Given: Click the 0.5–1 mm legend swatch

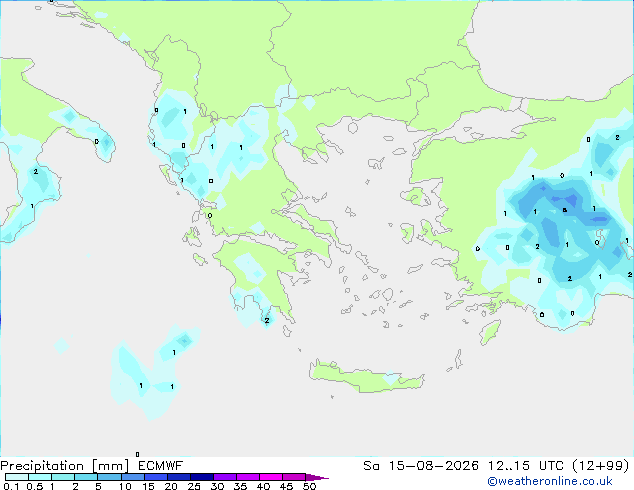Looking at the screenshot, I should pos(40,477).
